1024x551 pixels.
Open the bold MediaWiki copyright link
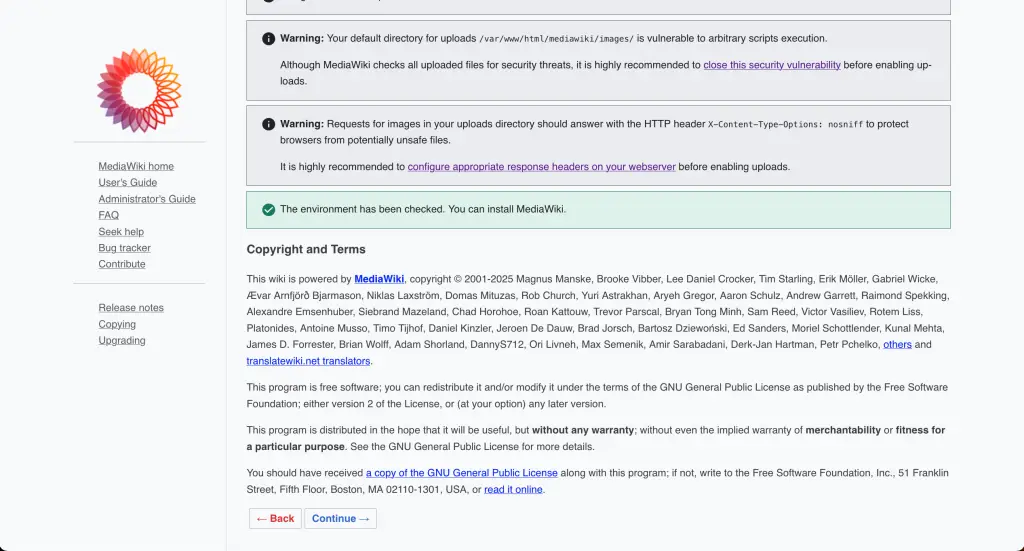379,279
